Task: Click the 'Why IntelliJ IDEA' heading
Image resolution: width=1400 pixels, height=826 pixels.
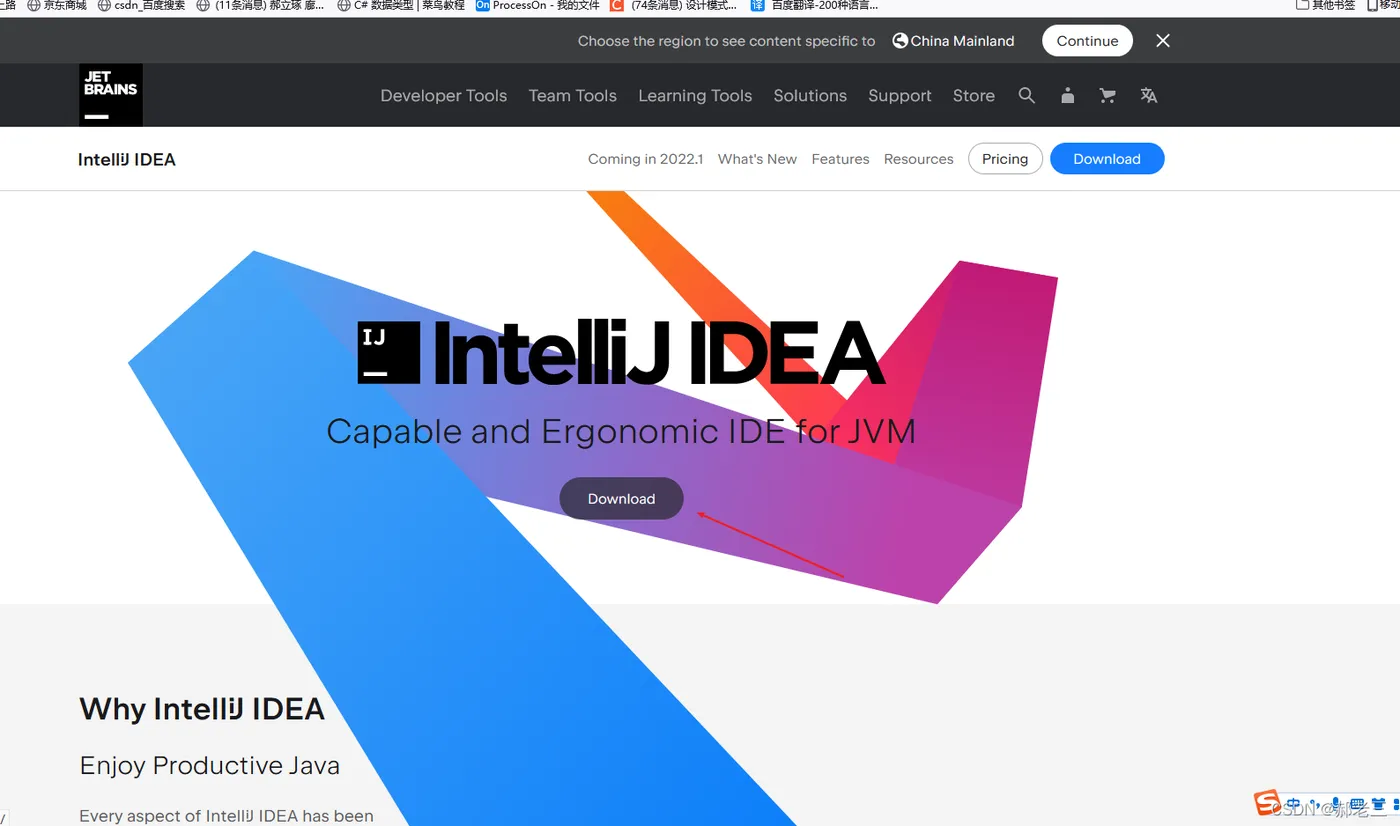Action: [x=202, y=709]
